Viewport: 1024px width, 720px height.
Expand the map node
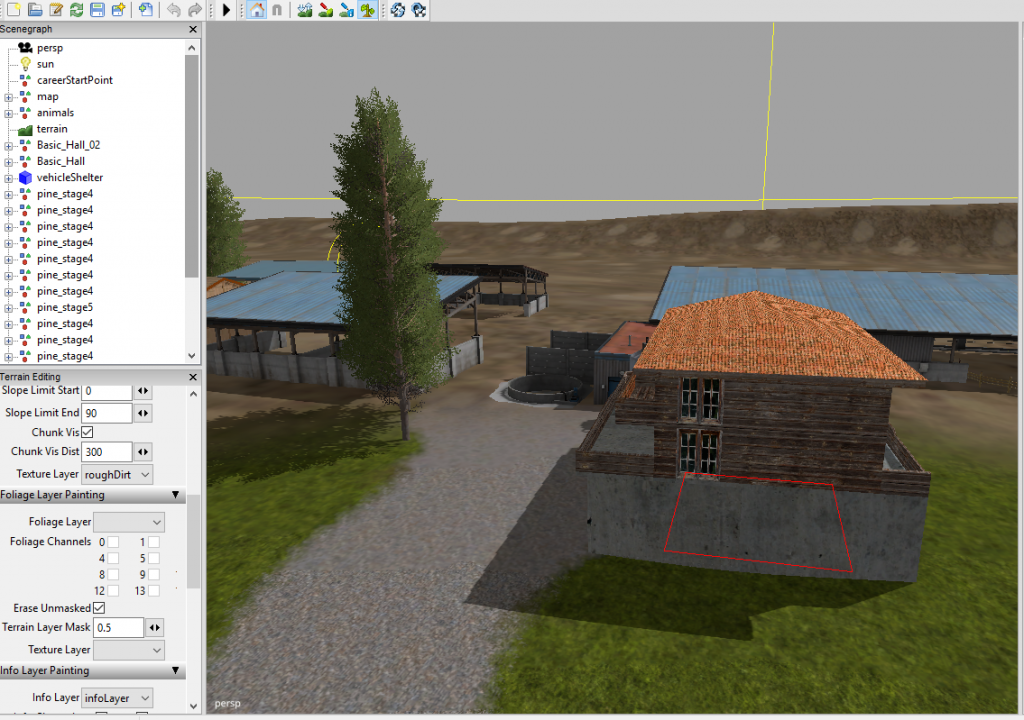[x=8, y=97]
